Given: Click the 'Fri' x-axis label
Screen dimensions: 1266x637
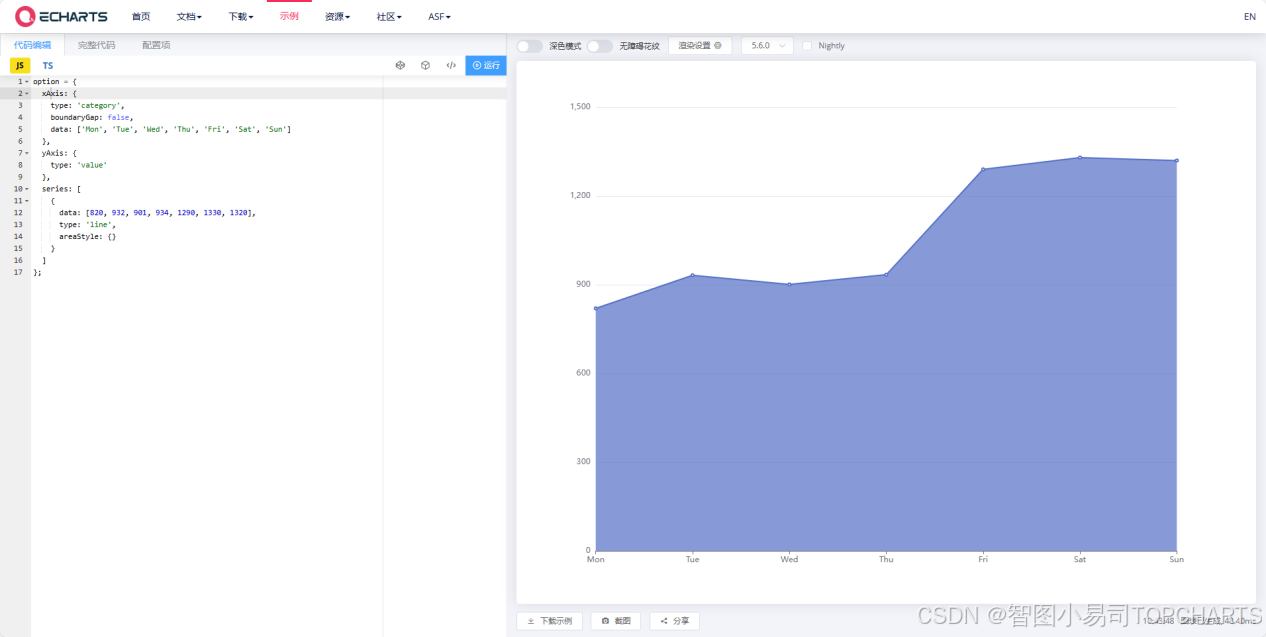Looking at the screenshot, I should coord(983,560).
